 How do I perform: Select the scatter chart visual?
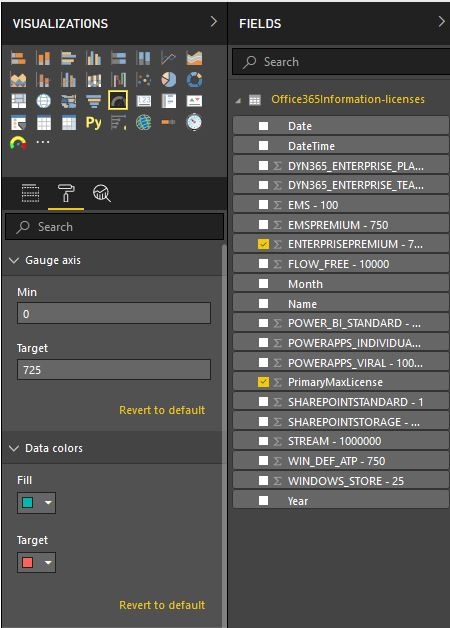tap(143, 80)
